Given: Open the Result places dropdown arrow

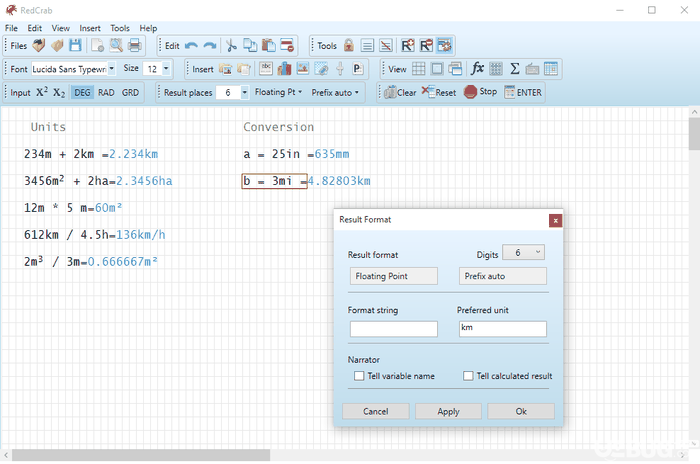Looking at the screenshot, I should [245, 92].
